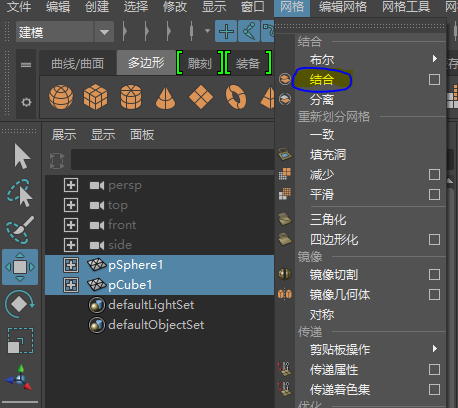
Task: Create a polygon cone from shelf
Action: tap(165, 97)
